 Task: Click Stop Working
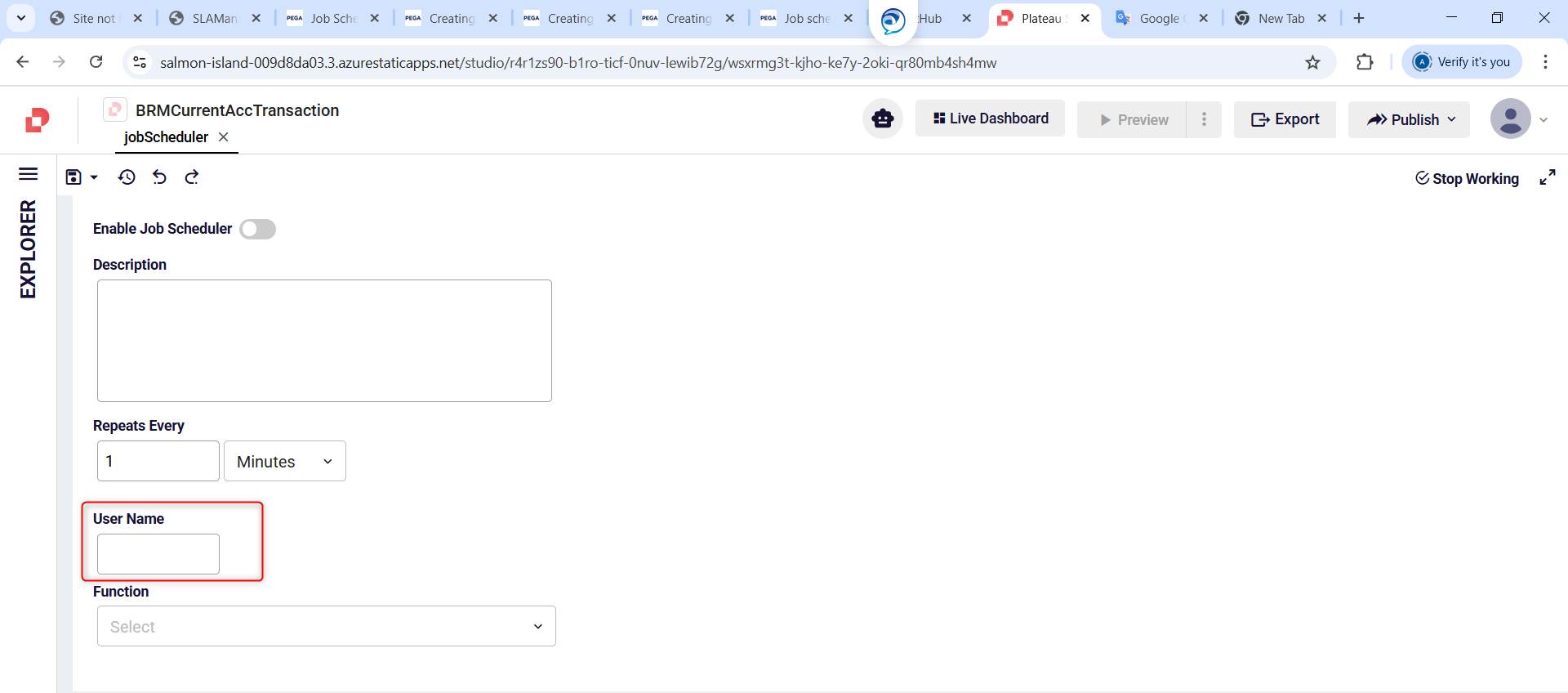pos(1467,179)
